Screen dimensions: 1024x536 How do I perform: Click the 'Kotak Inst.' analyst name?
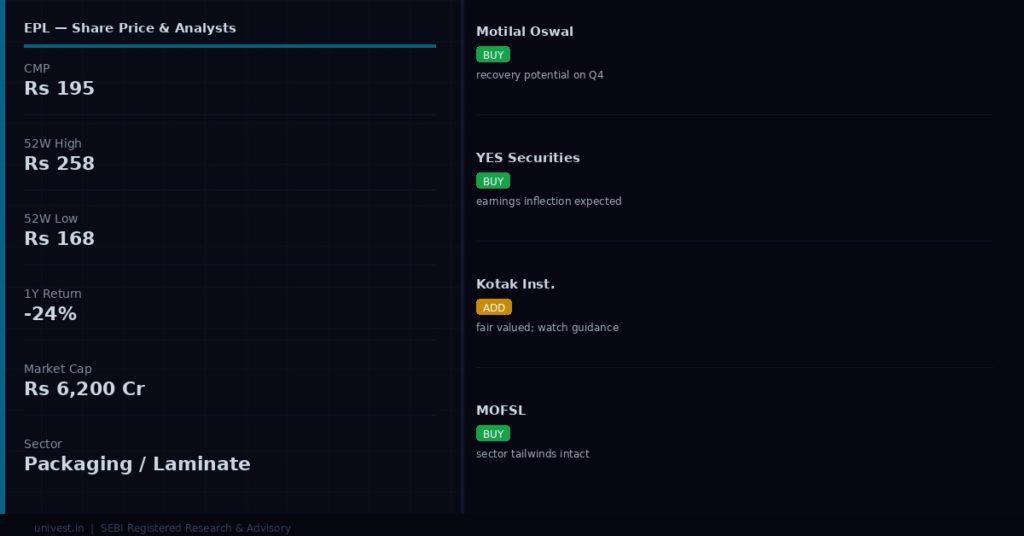pos(515,284)
